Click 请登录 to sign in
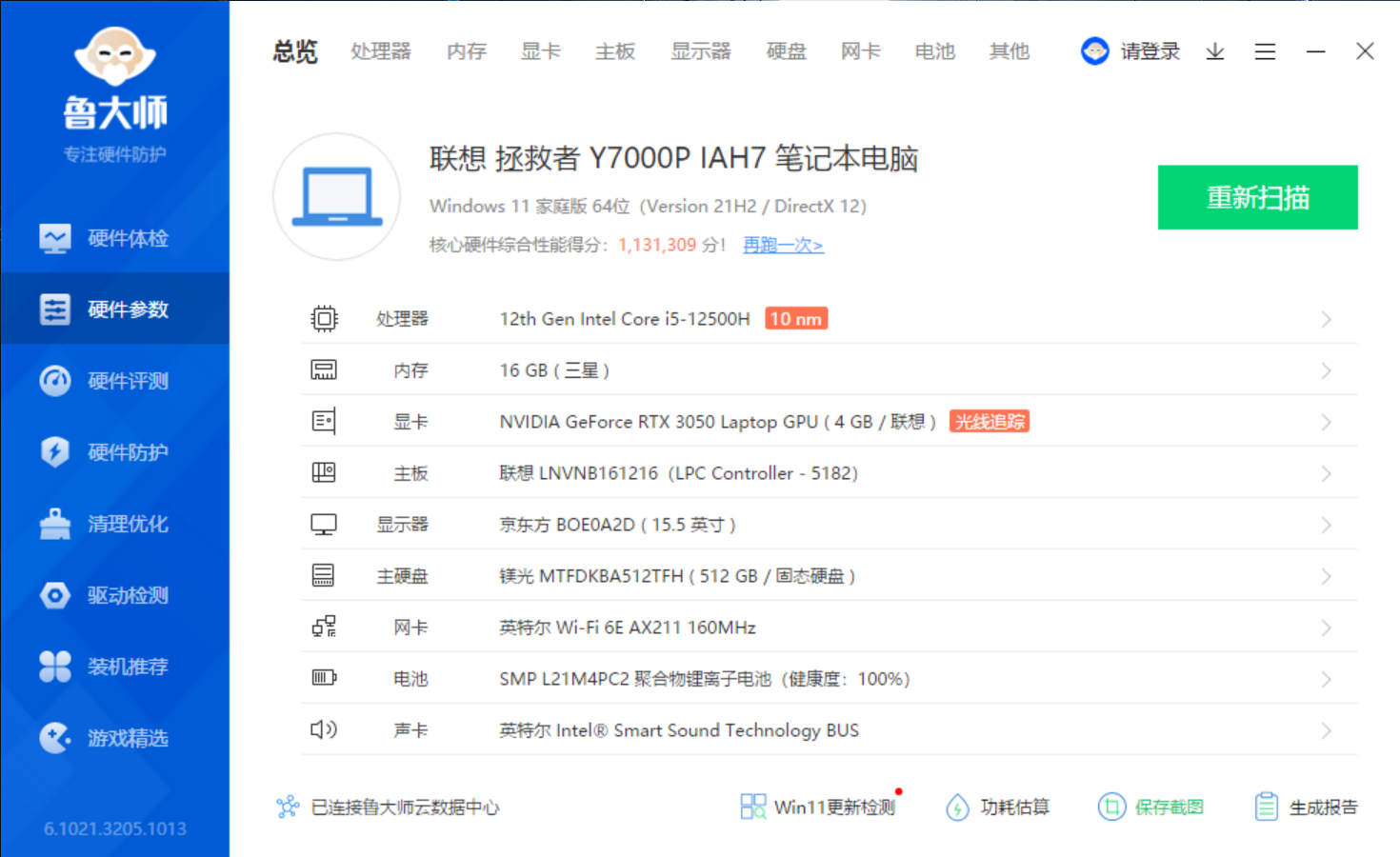This screenshot has width=1400, height=857. click(x=1150, y=51)
